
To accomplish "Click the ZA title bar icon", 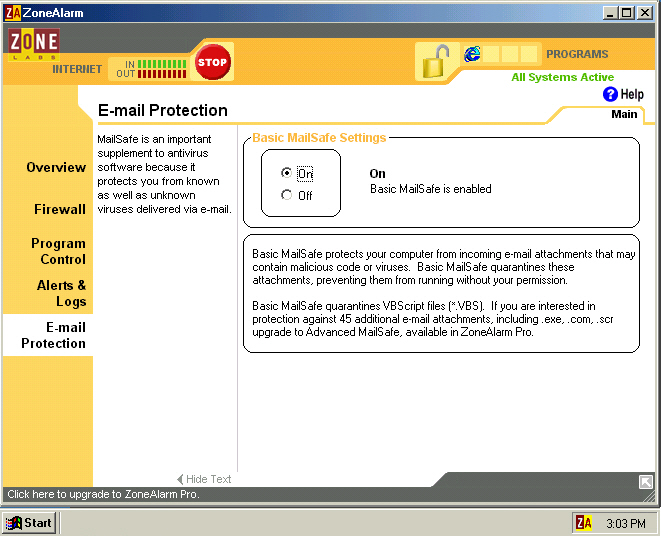I will coord(12,13).
